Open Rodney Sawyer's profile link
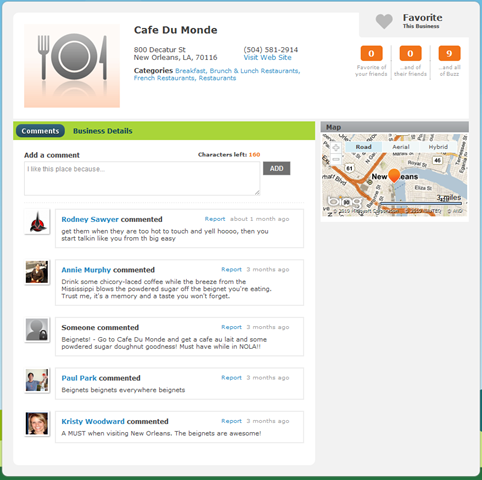Viewport: 482px width, 480px height. click(x=90, y=219)
